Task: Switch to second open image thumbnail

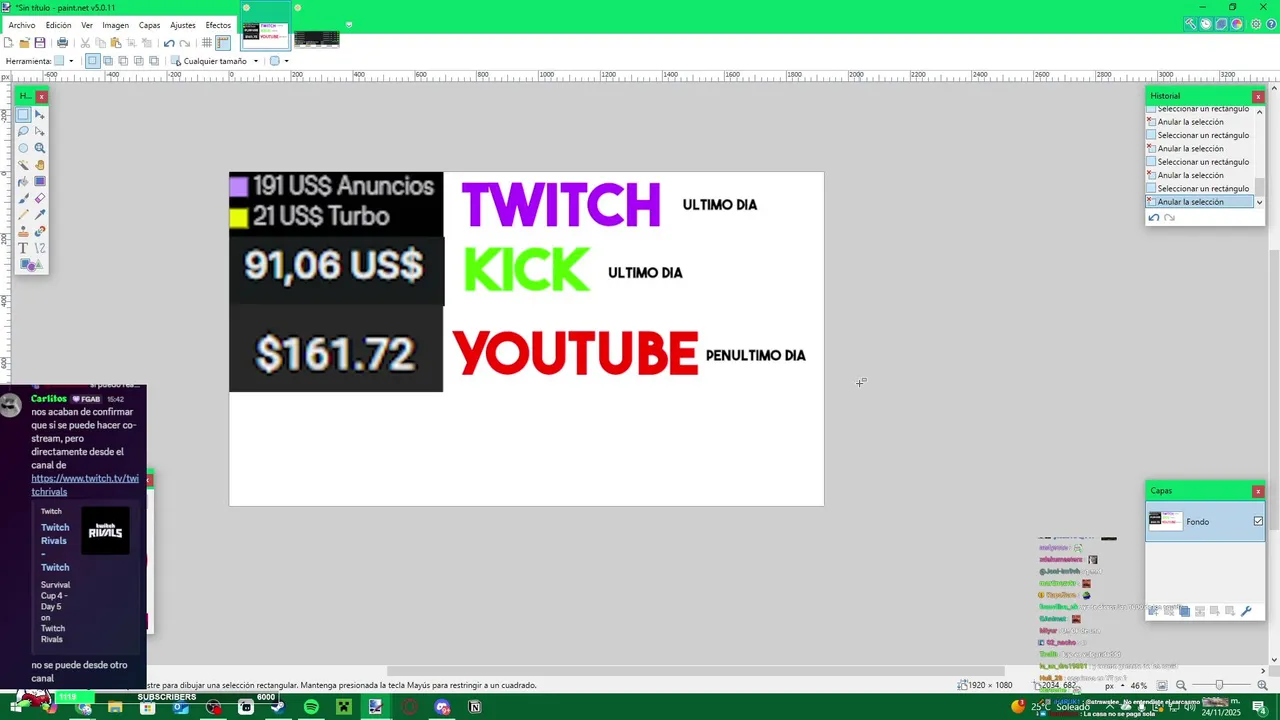Action: tap(316, 39)
